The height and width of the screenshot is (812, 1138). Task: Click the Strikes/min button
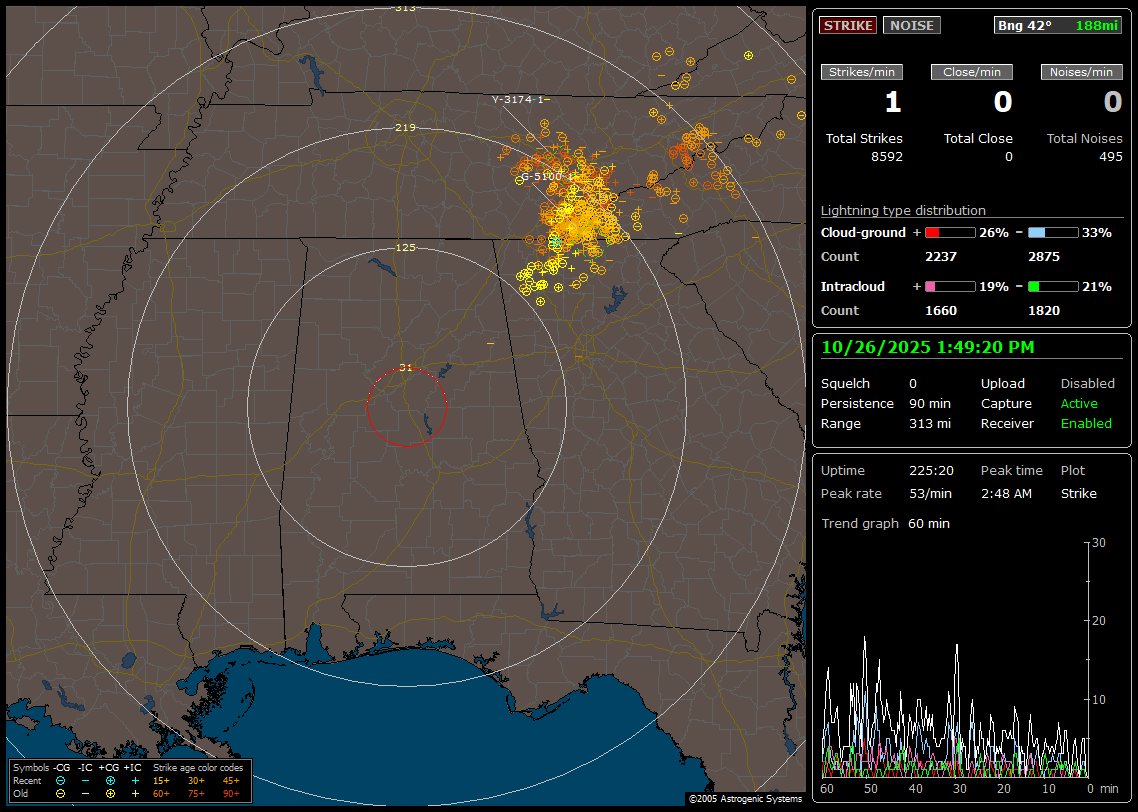point(861,72)
